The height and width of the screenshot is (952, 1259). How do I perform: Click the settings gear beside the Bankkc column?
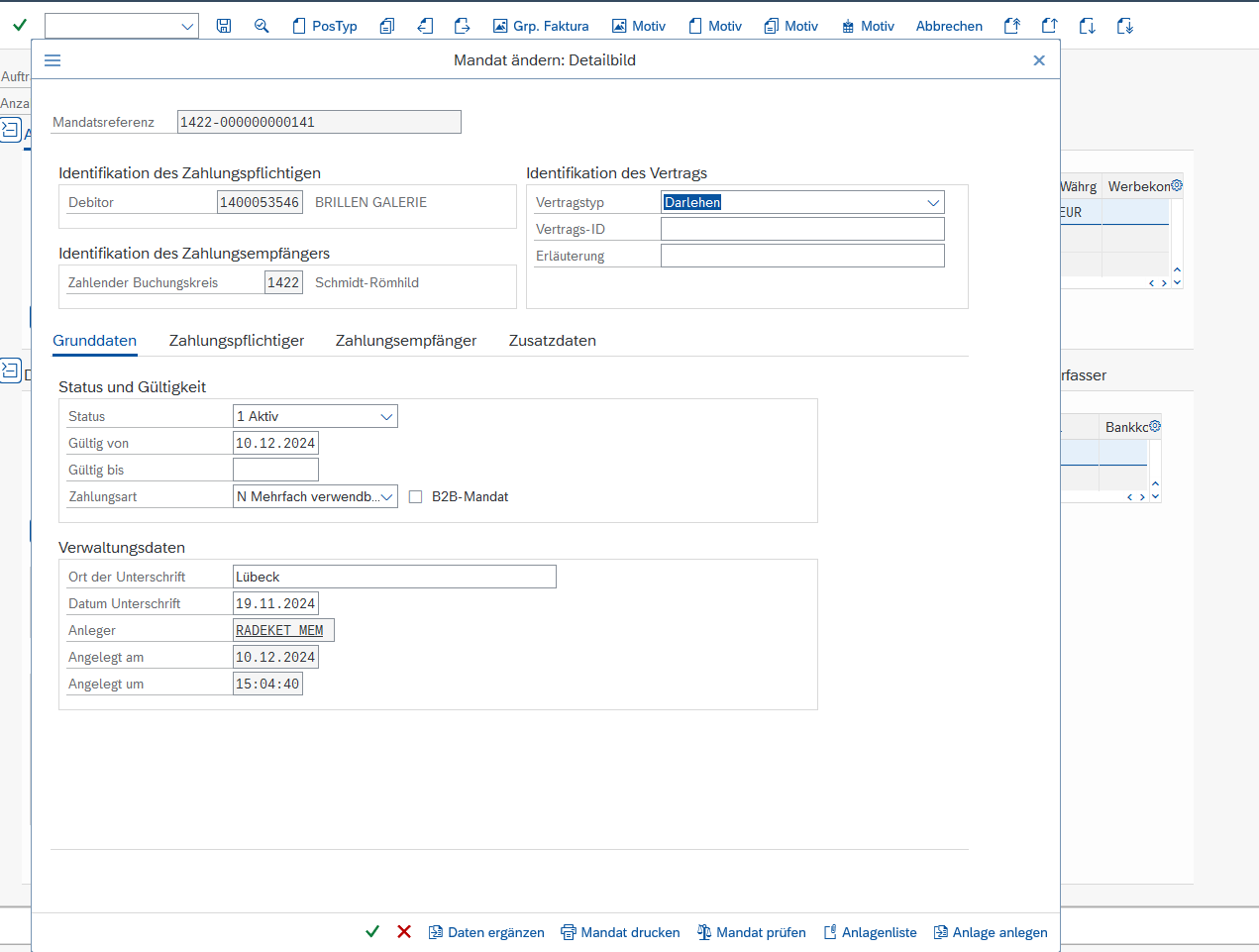1155,426
